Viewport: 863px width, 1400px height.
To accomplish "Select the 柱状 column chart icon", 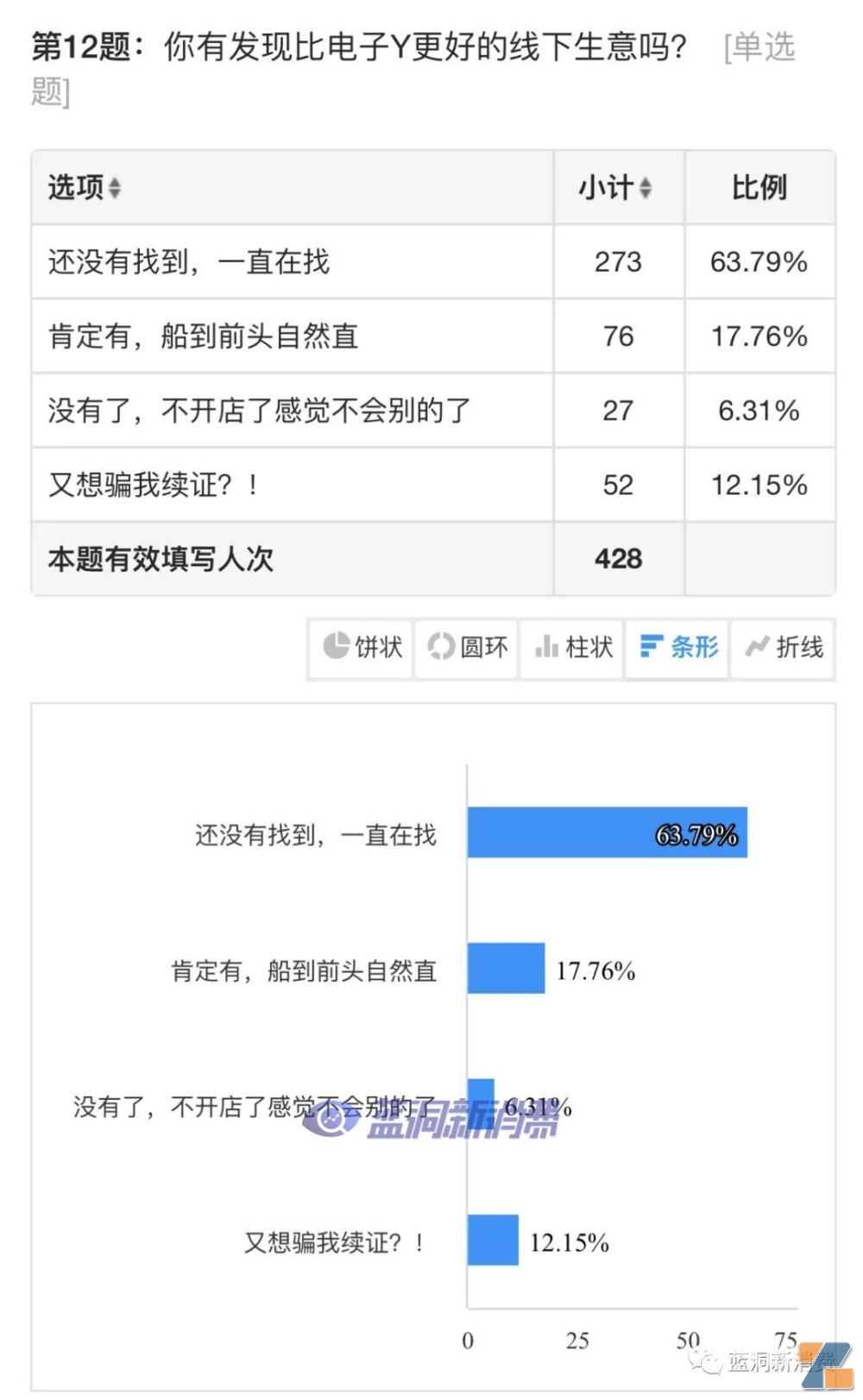I will tap(571, 648).
